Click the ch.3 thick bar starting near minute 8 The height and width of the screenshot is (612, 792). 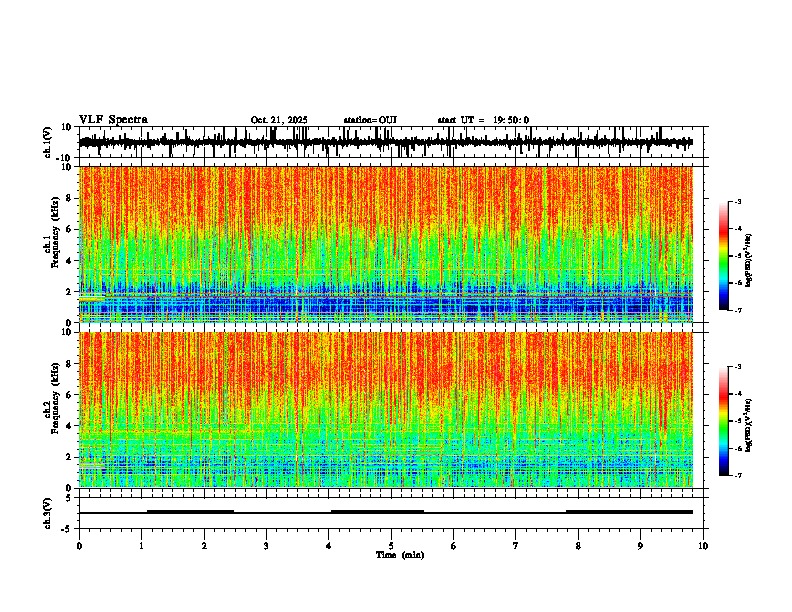pos(629,512)
